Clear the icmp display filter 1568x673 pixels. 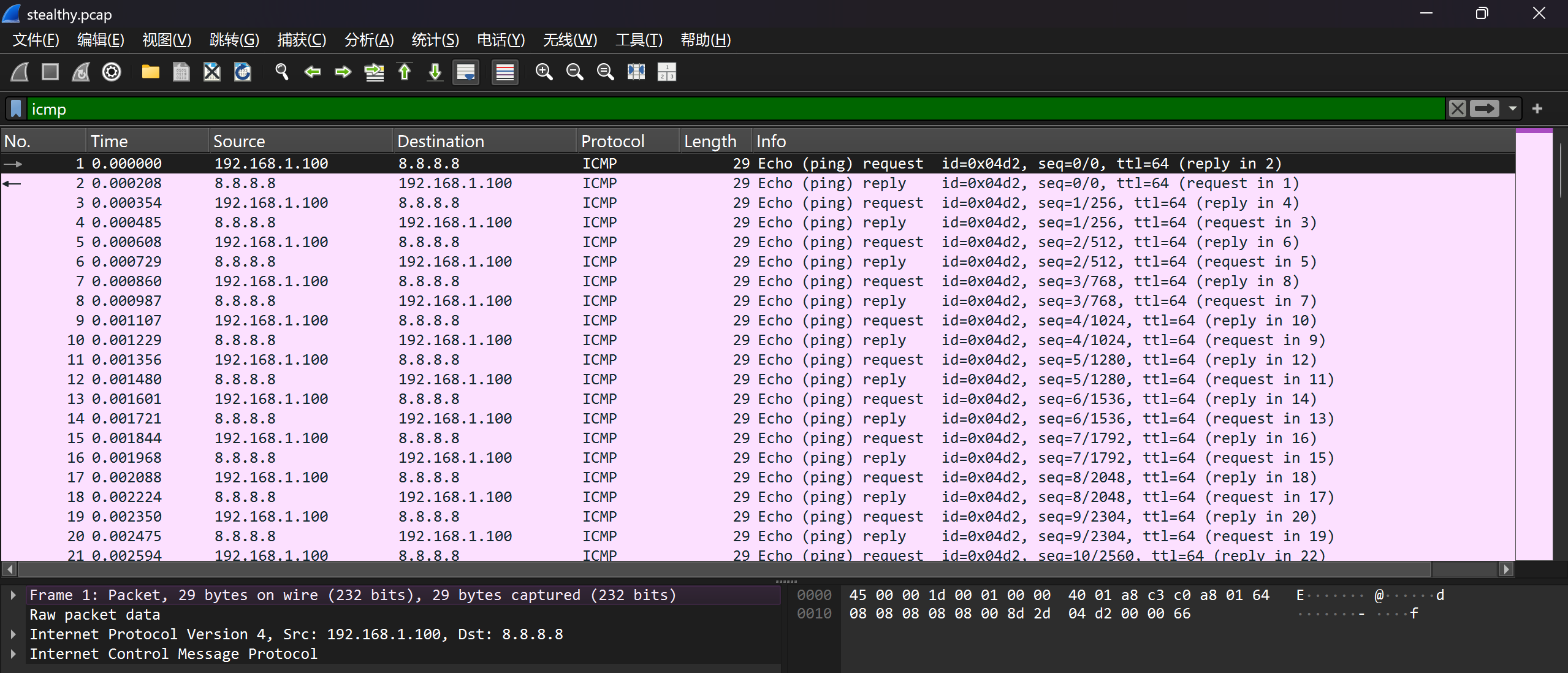(1457, 109)
